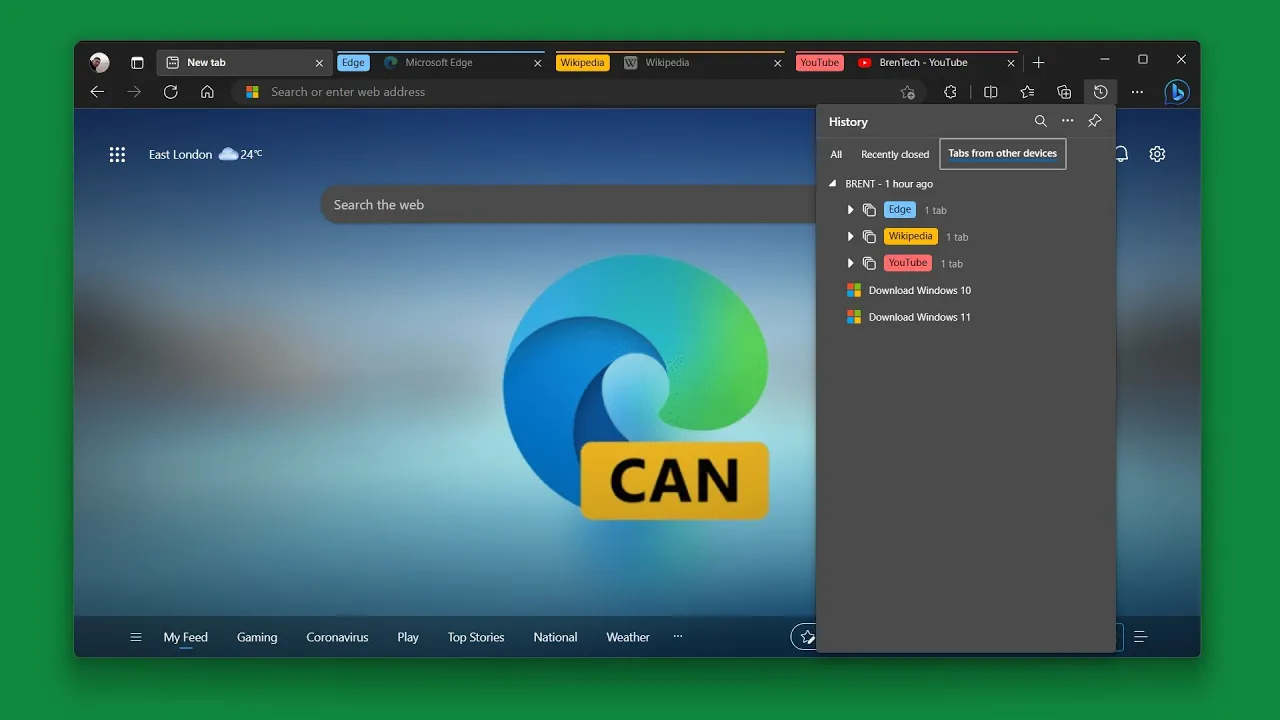Search history with magnifier icon
This screenshot has width=1280, height=720.
1041,121
